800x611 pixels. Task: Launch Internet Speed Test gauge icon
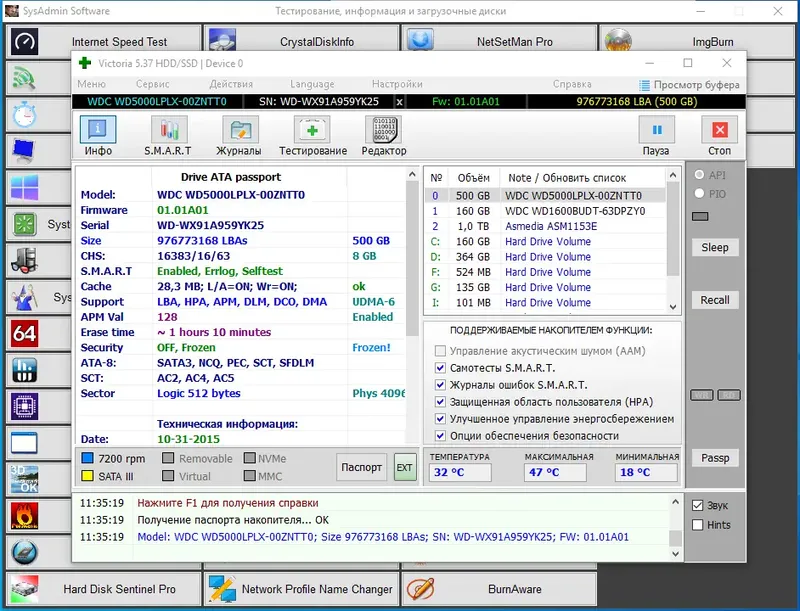[x=24, y=42]
